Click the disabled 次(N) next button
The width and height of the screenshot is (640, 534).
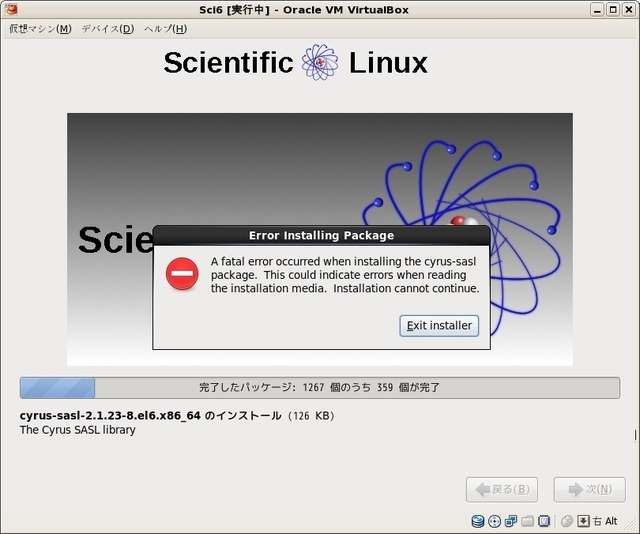(x=589, y=490)
